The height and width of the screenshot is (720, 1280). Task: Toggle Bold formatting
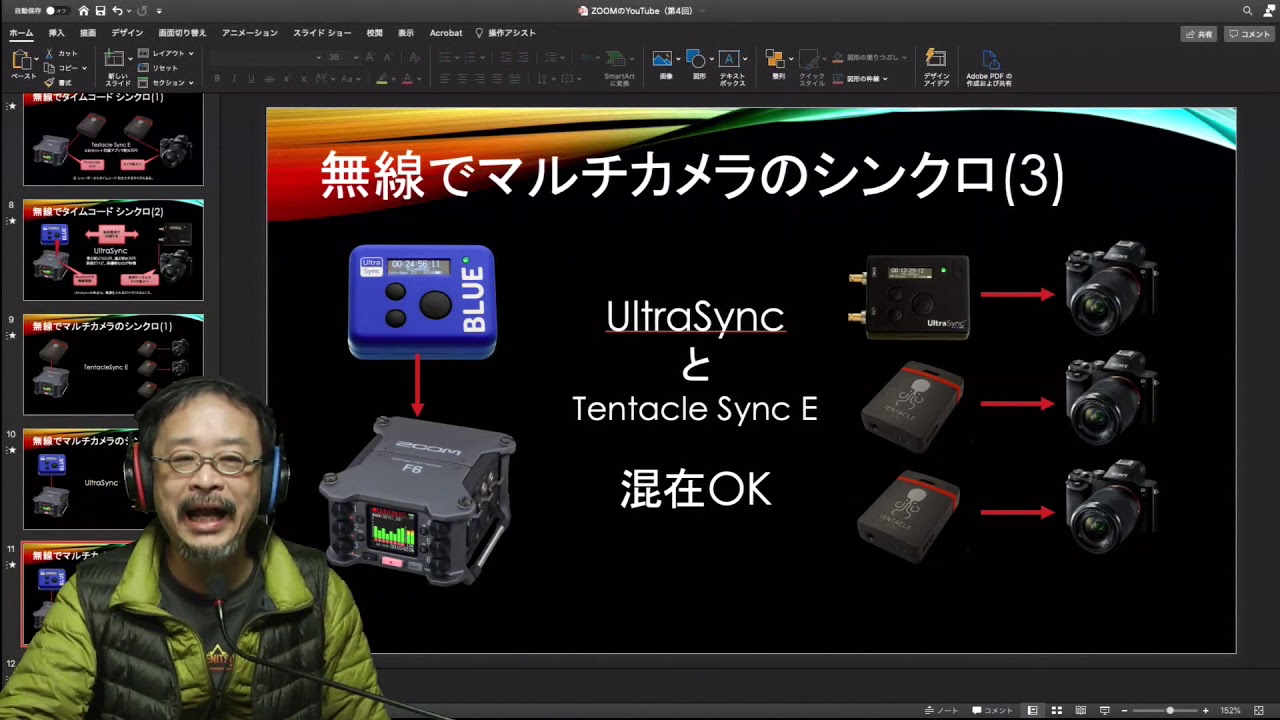pos(218,78)
